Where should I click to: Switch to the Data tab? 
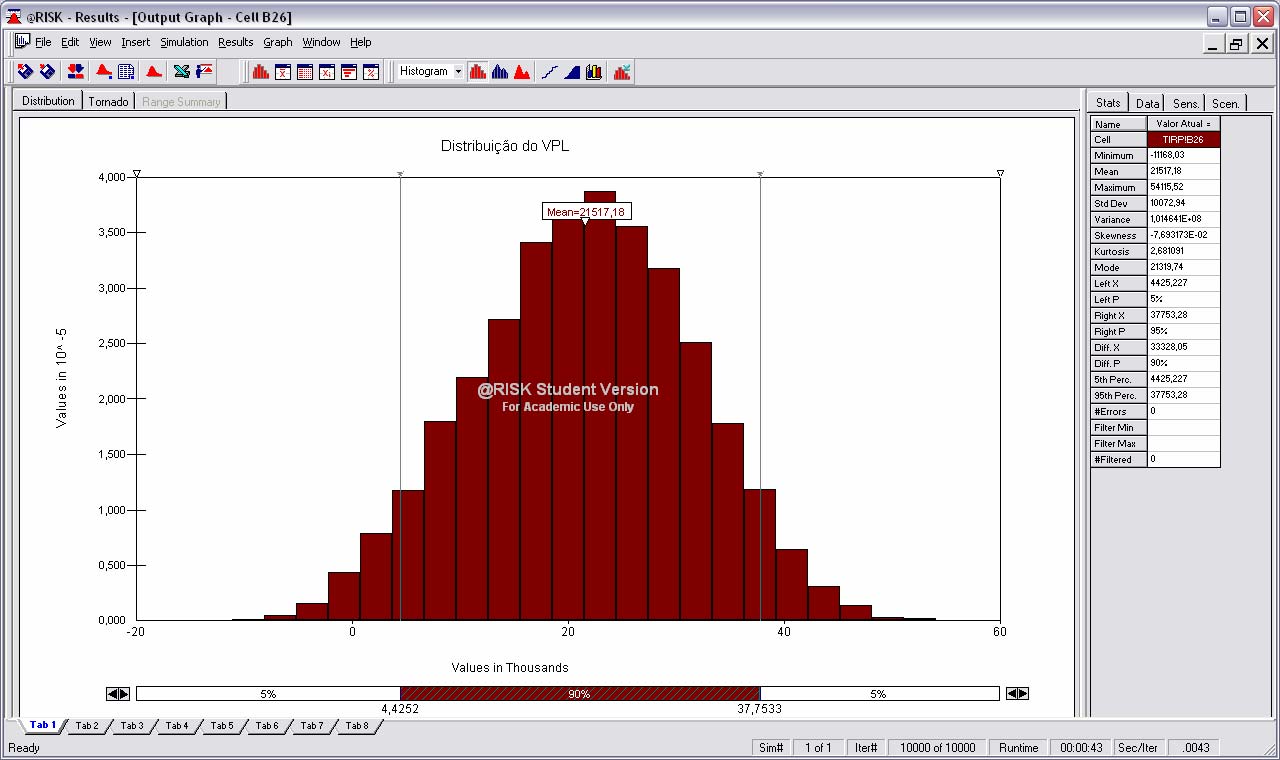pos(1148,104)
